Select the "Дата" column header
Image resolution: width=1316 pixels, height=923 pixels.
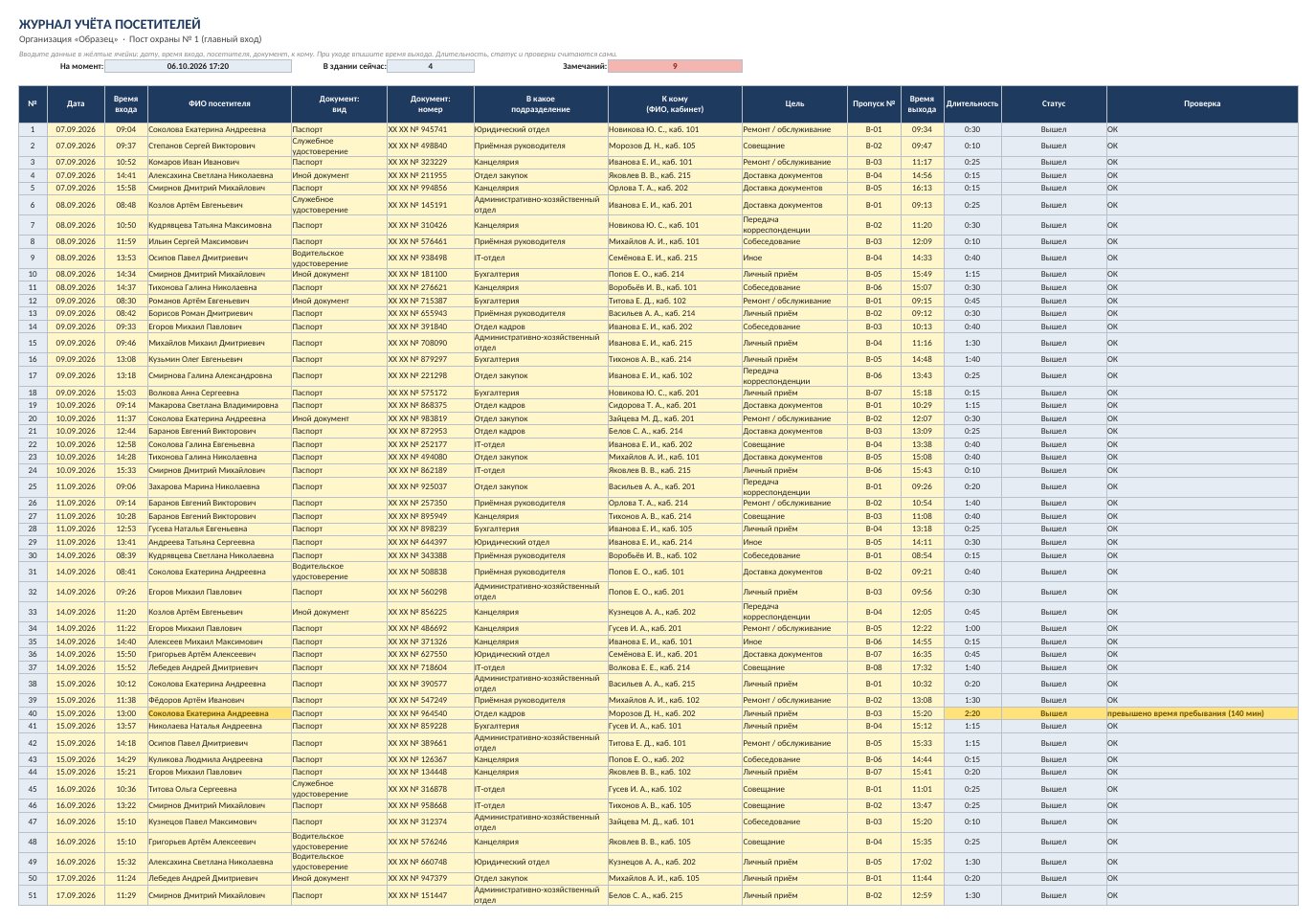[x=76, y=103]
